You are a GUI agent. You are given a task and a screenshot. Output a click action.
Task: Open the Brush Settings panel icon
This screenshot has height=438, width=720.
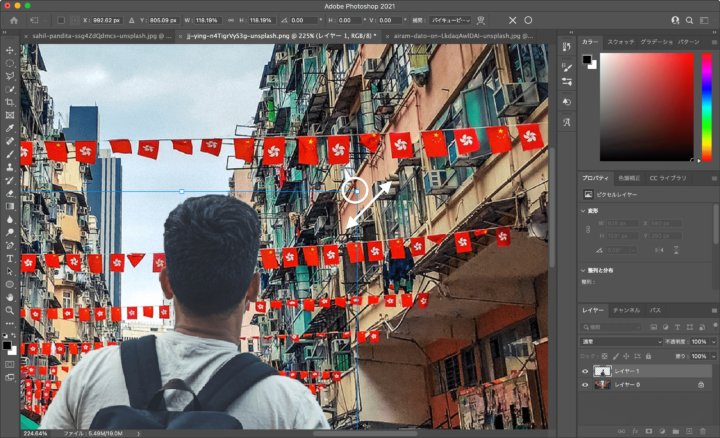click(x=567, y=67)
